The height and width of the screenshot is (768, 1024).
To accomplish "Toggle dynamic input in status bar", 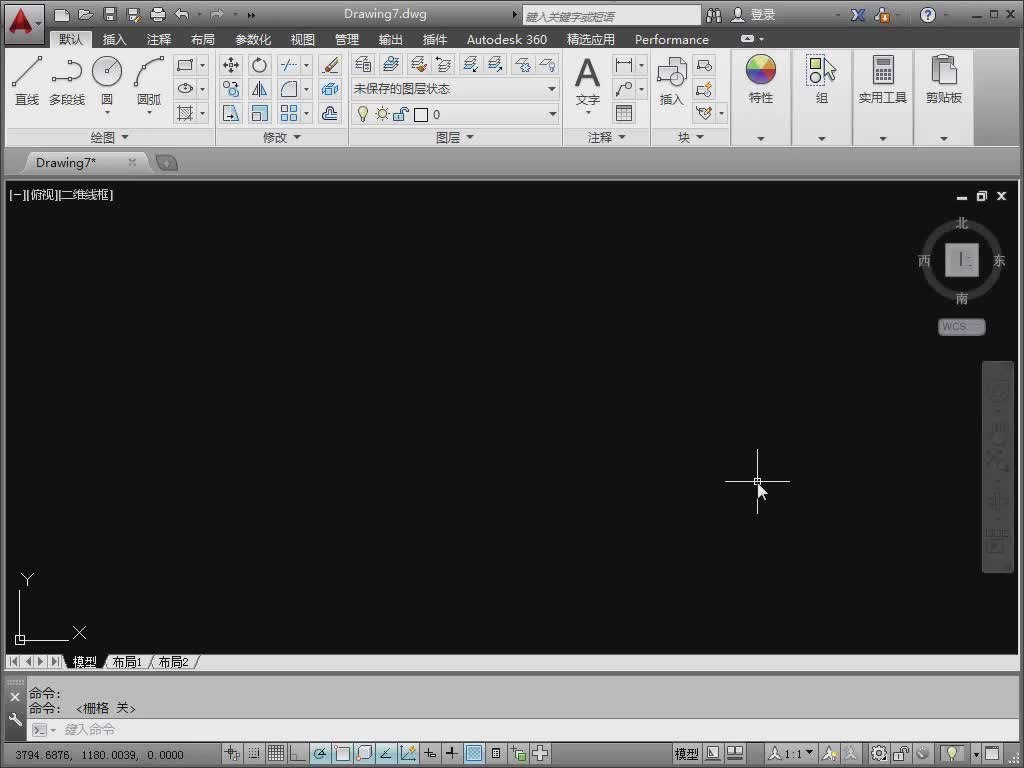I will [x=430, y=754].
